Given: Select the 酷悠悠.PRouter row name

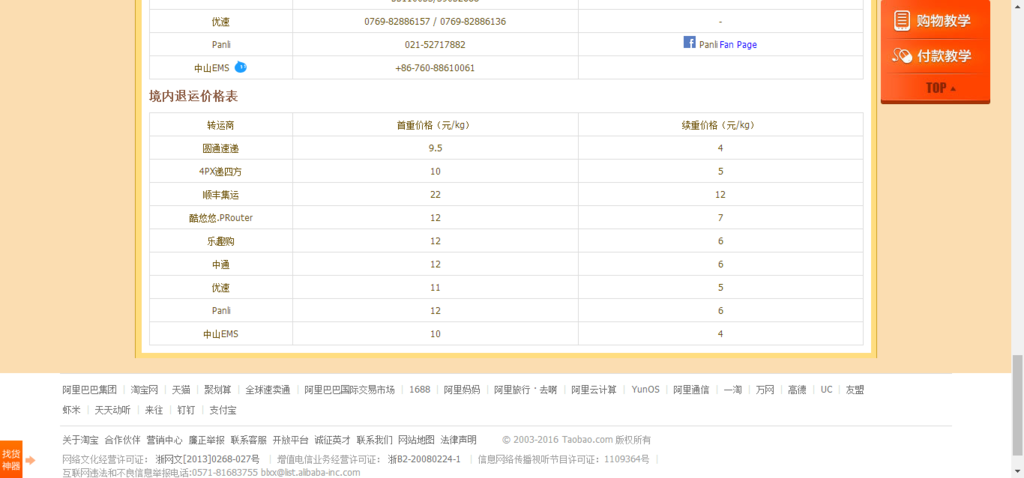Looking at the screenshot, I should click(x=221, y=218).
